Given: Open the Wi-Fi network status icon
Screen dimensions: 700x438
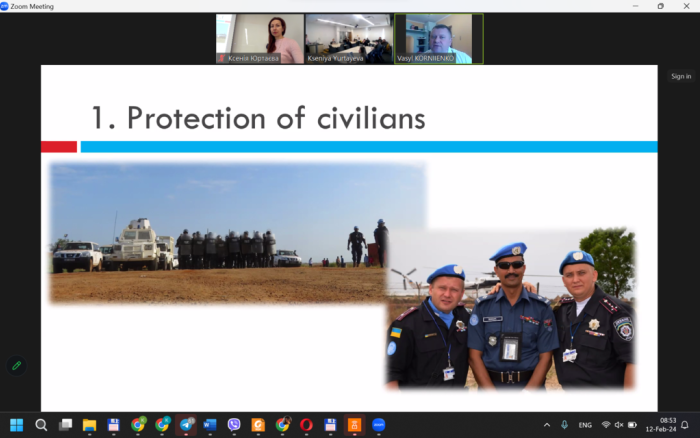Looking at the screenshot, I should click(x=606, y=425).
